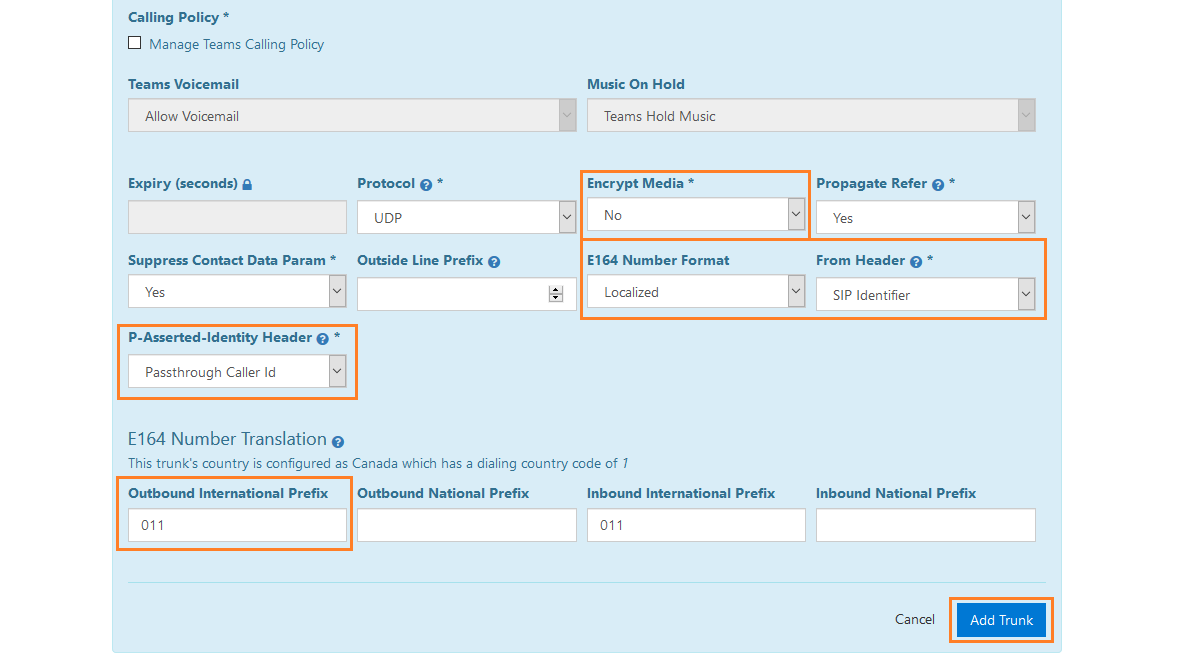Click the Add Trunk button
Image resolution: width=1184 pixels, height=666 pixels.
(x=1001, y=619)
